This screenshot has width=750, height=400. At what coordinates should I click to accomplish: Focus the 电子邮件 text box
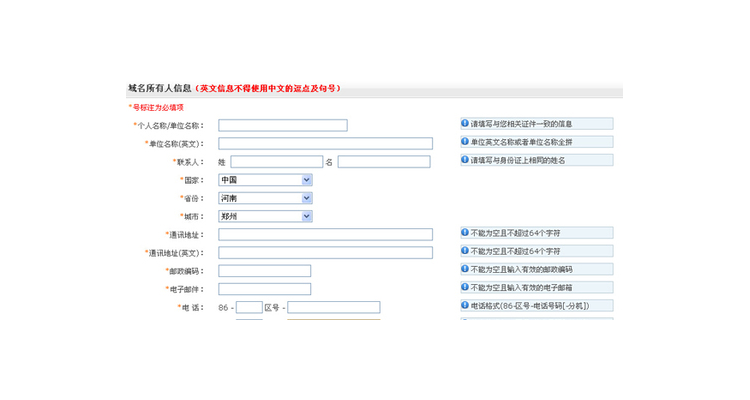[x=265, y=289]
